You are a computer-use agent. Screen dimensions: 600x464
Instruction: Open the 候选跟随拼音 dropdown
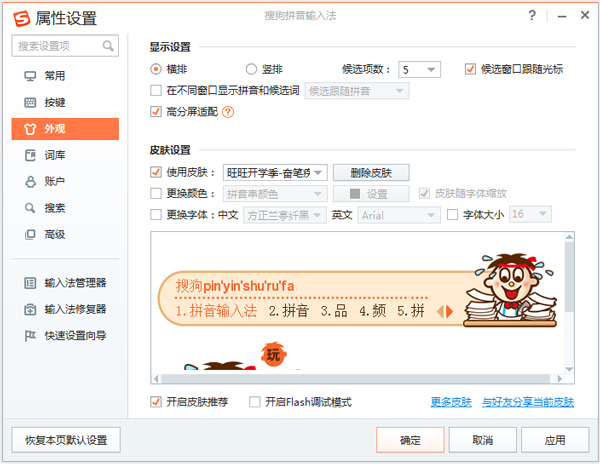point(357,91)
